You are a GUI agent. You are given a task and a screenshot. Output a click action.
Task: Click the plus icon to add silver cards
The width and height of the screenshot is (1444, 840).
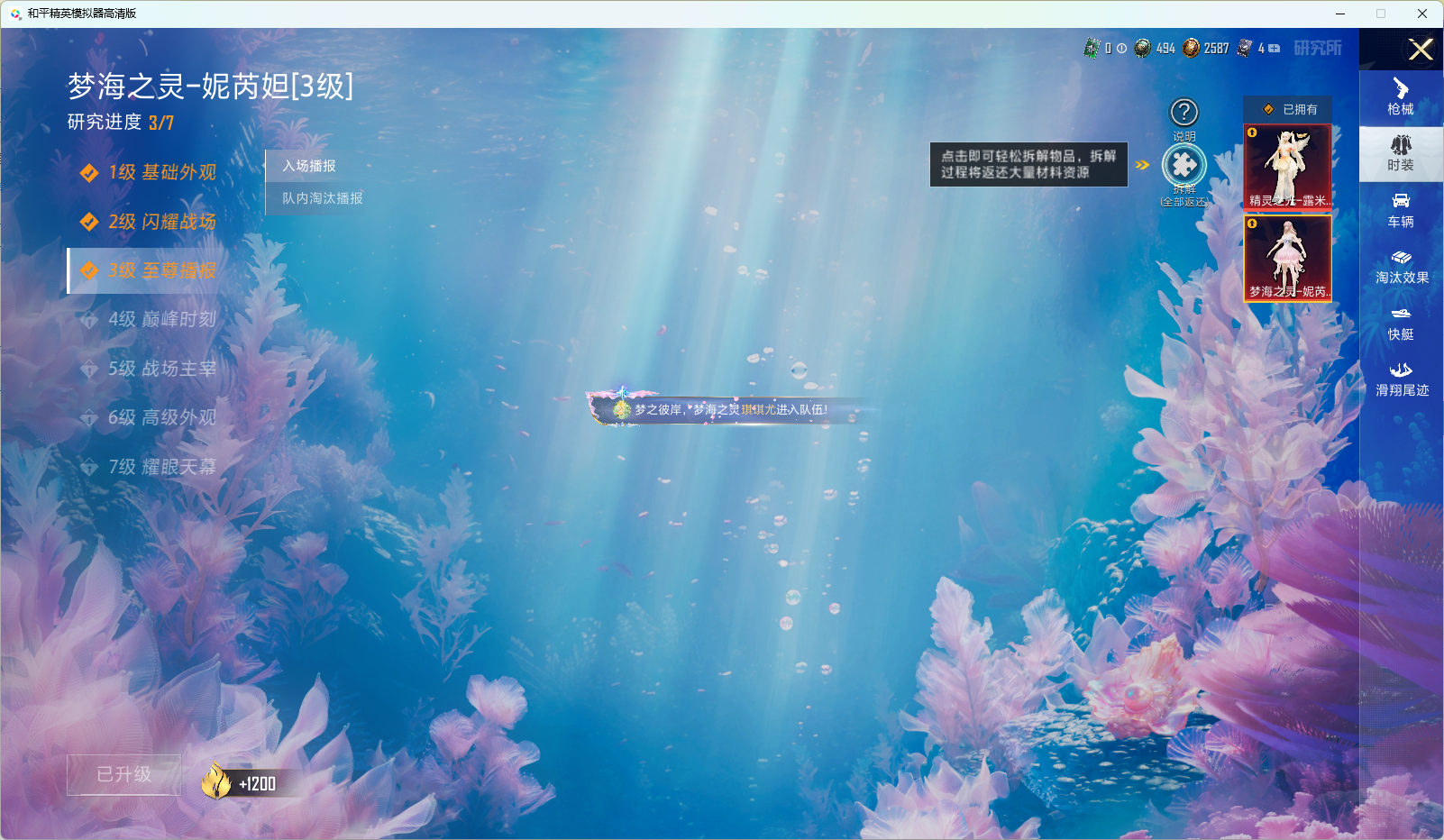tap(1275, 49)
